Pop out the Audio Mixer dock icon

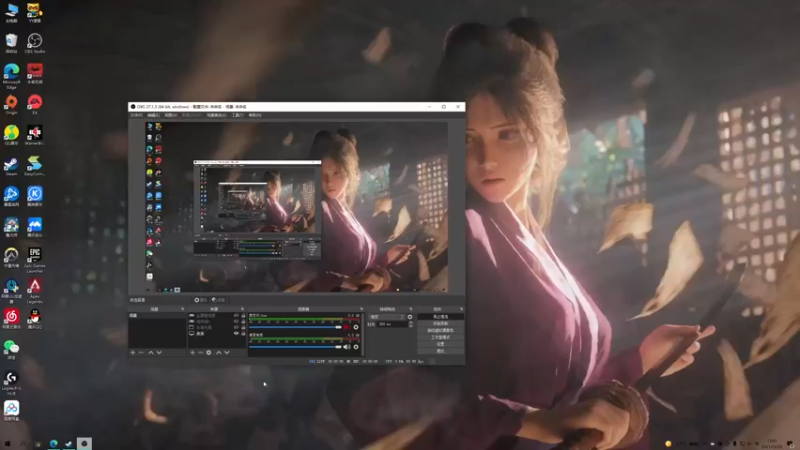(x=361, y=309)
